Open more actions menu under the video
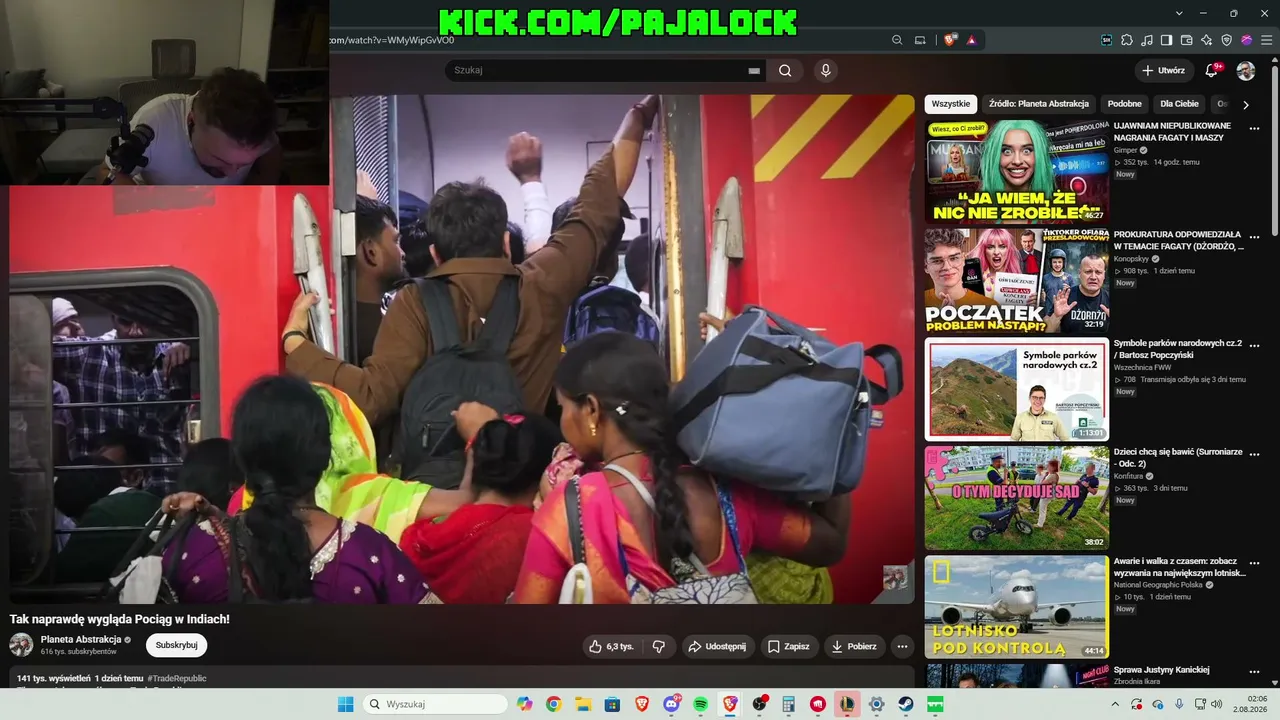1280x720 pixels. coord(902,646)
